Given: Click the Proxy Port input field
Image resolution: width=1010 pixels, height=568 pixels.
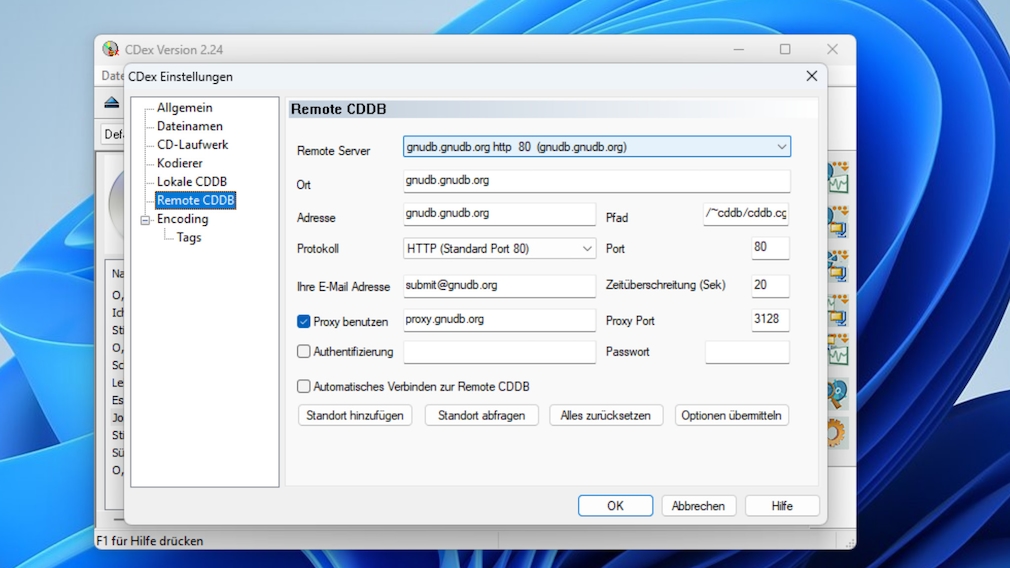Looking at the screenshot, I should (770, 320).
